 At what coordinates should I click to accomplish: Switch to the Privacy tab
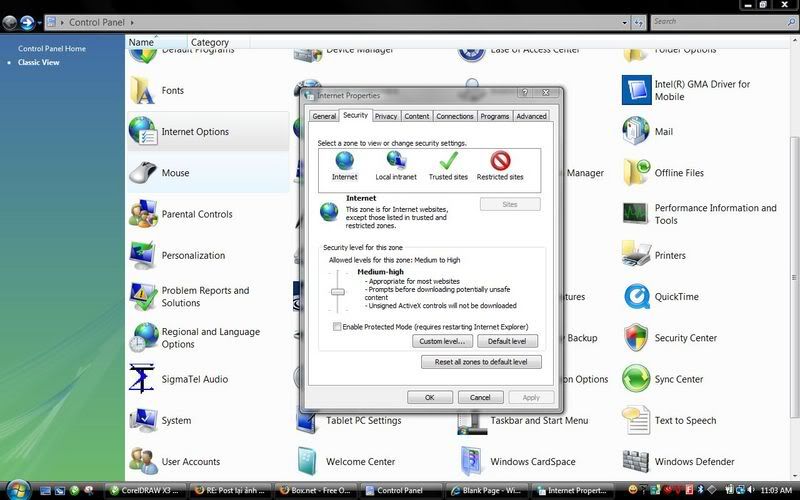pos(386,116)
